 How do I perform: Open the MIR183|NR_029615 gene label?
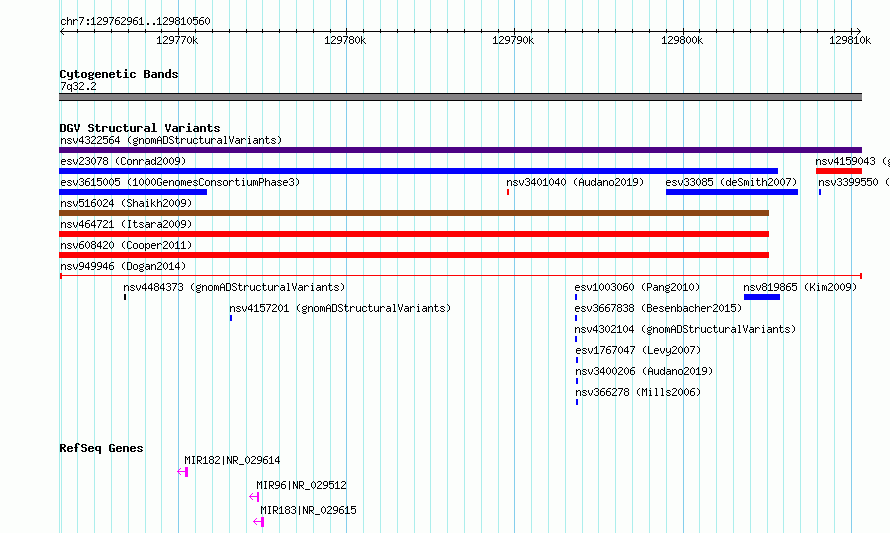[308, 510]
